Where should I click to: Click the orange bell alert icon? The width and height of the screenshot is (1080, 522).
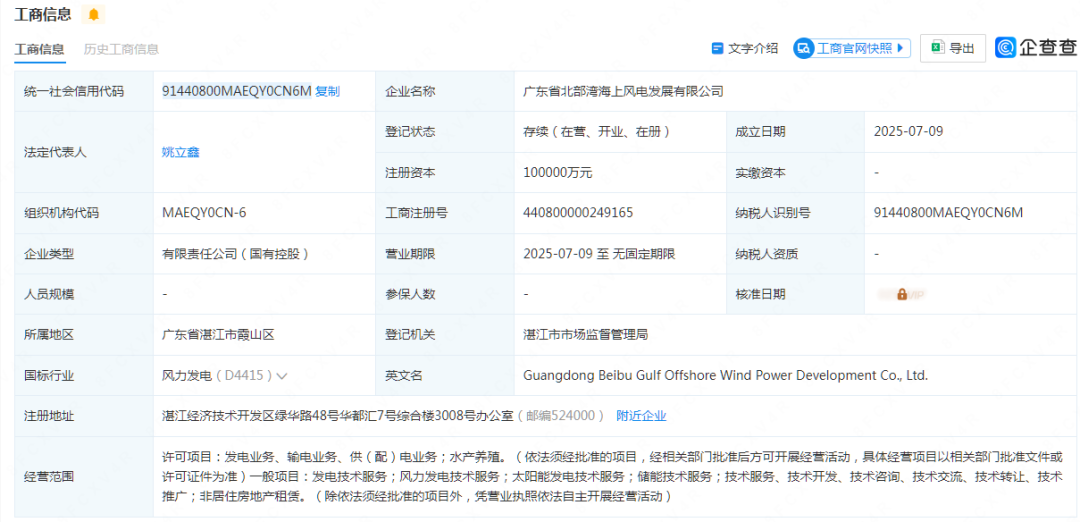(94, 15)
